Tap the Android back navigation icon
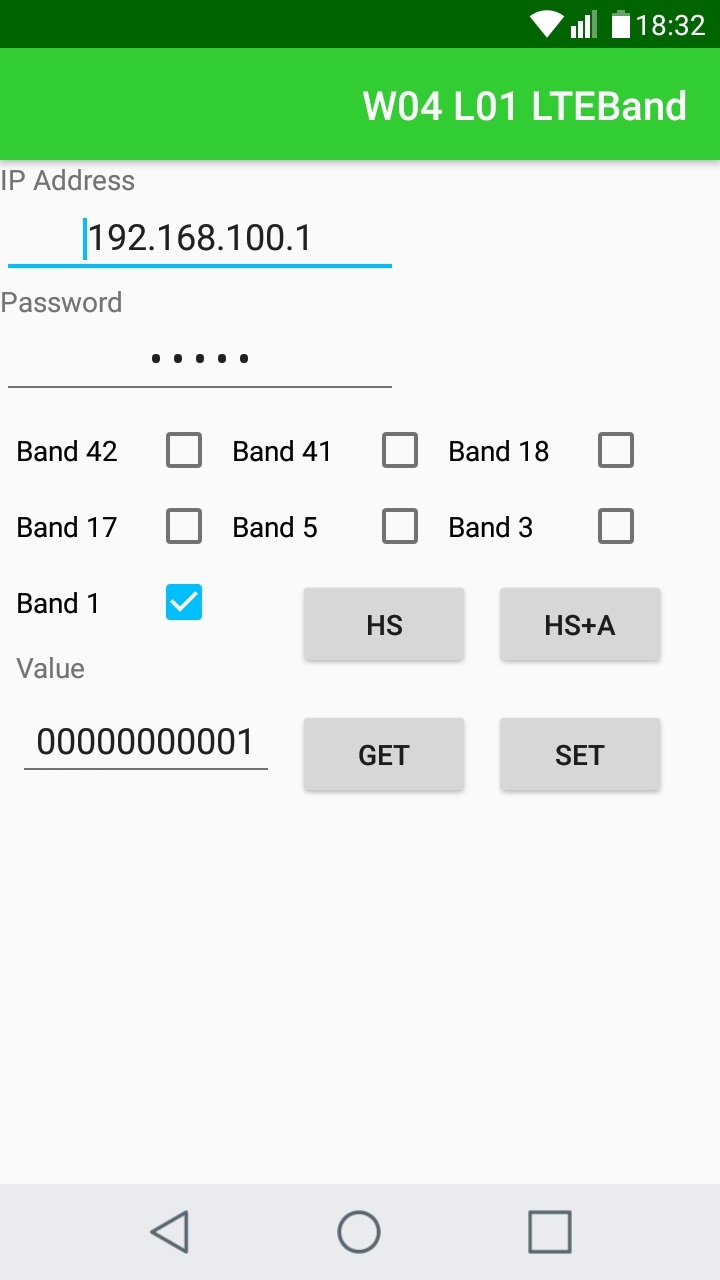Image resolution: width=720 pixels, height=1280 pixels. 170,1232
